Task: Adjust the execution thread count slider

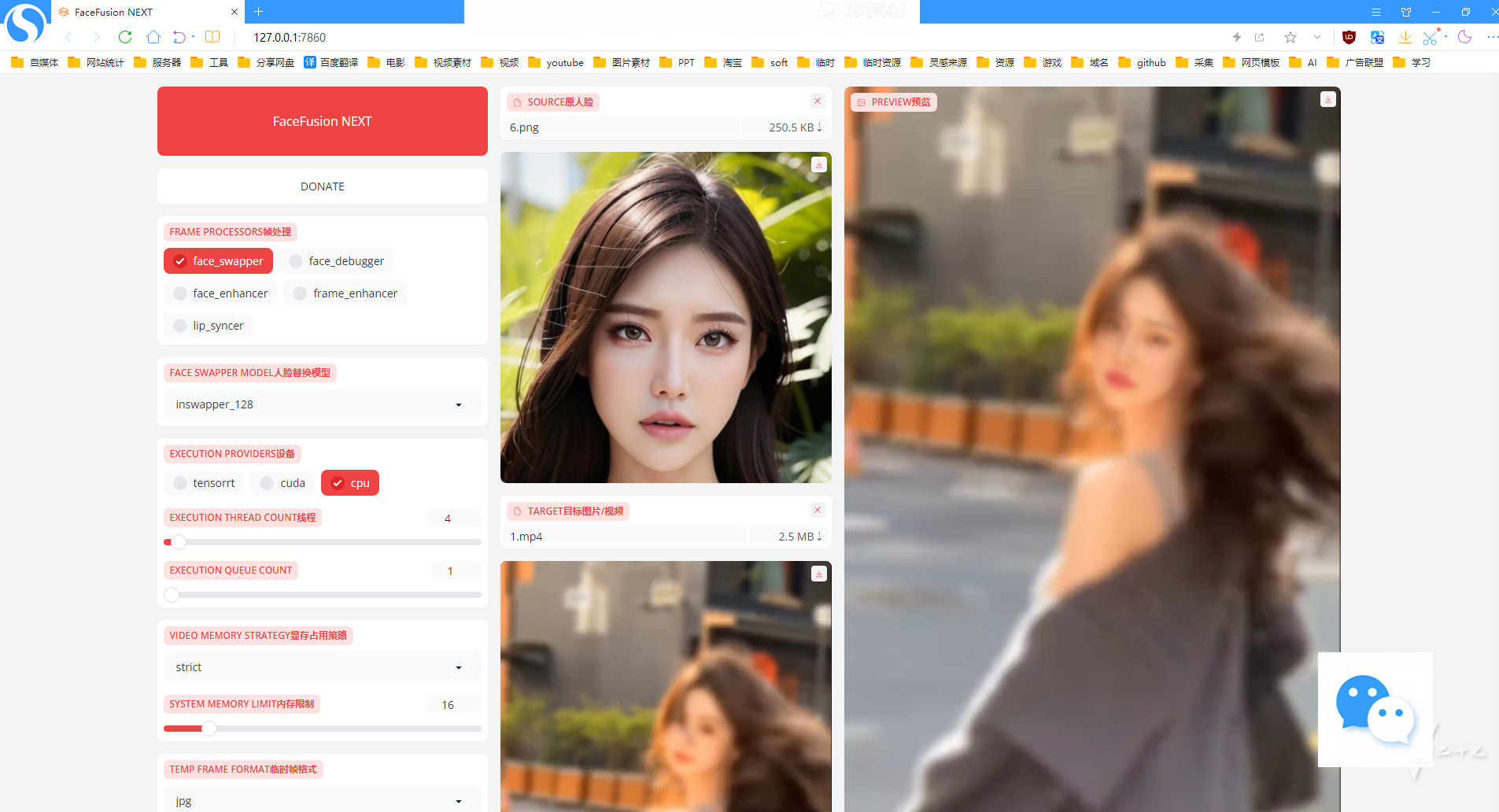Action: point(323,542)
